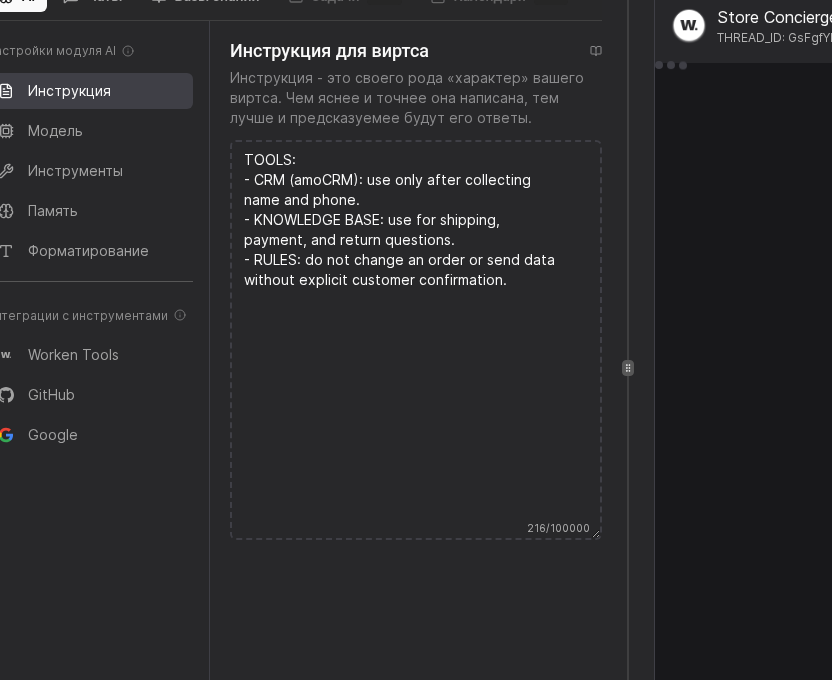
Task: Click the wrench icon for Инструменты
Action: 6,171
